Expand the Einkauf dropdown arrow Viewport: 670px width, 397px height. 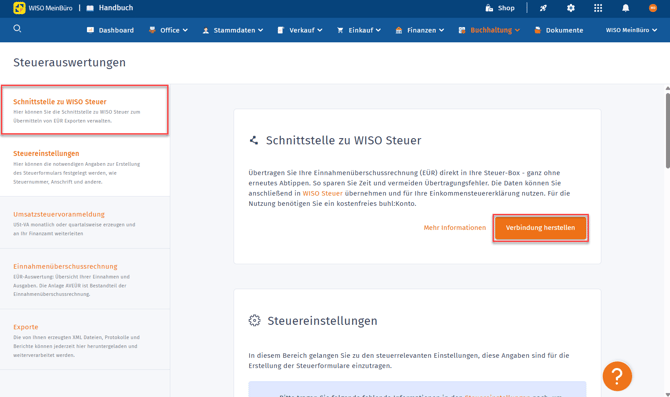pos(378,30)
